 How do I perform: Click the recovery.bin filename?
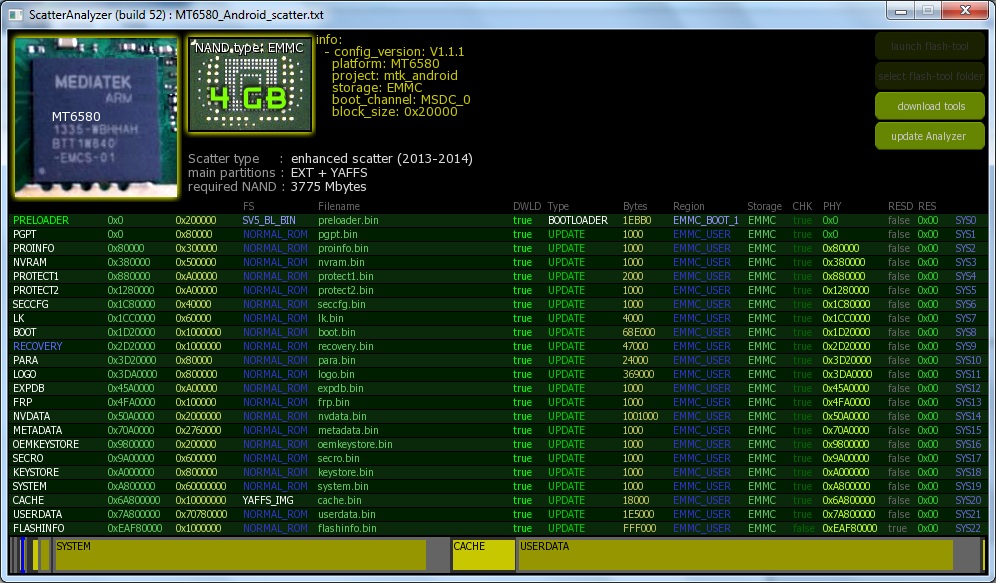(x=346, y=346)
